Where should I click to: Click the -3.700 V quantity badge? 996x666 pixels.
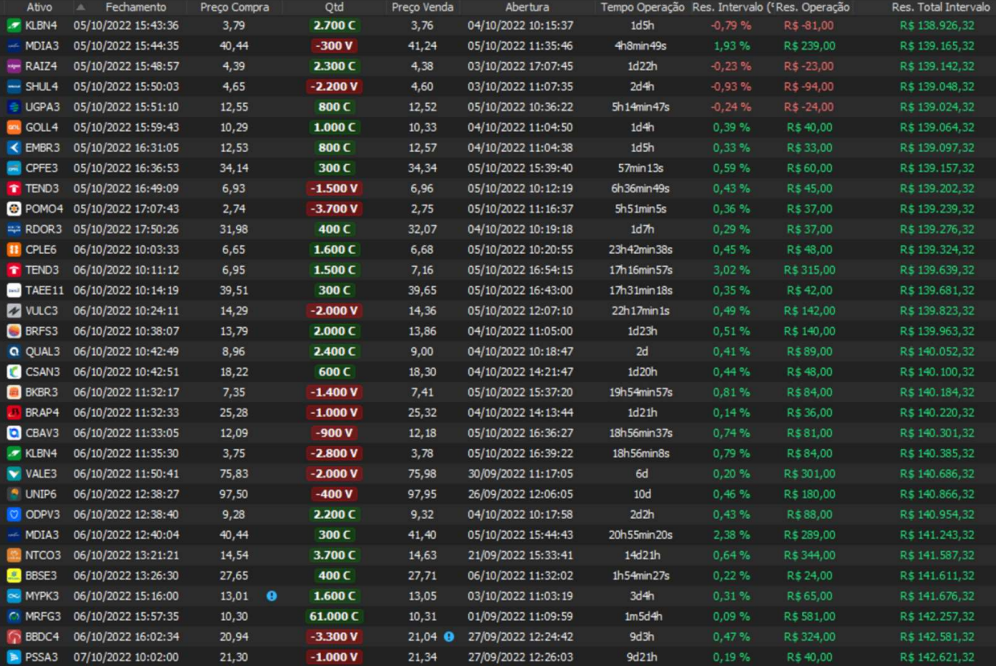334,209
